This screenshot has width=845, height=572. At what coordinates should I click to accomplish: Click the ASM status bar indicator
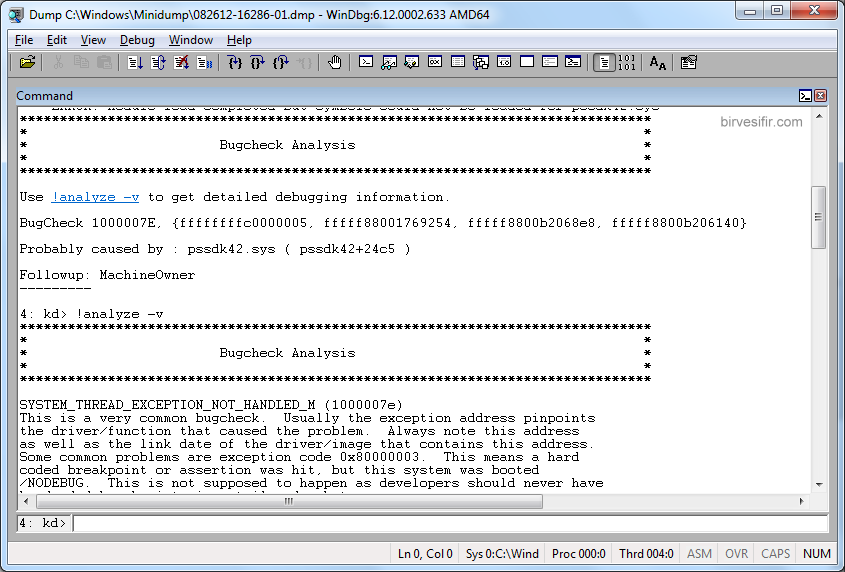[x=699, y=554]
